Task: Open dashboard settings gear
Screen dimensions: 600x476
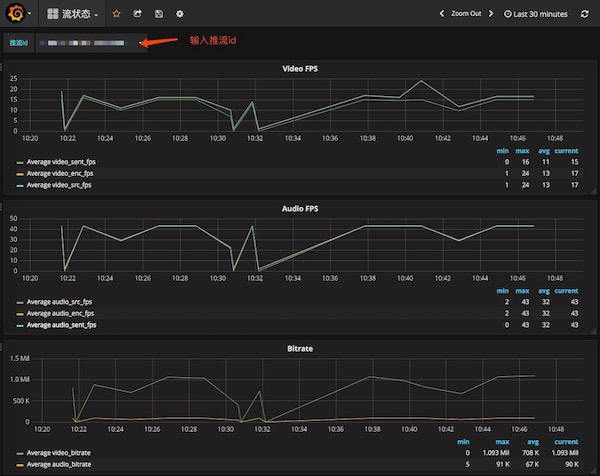Action: point(179,14)
